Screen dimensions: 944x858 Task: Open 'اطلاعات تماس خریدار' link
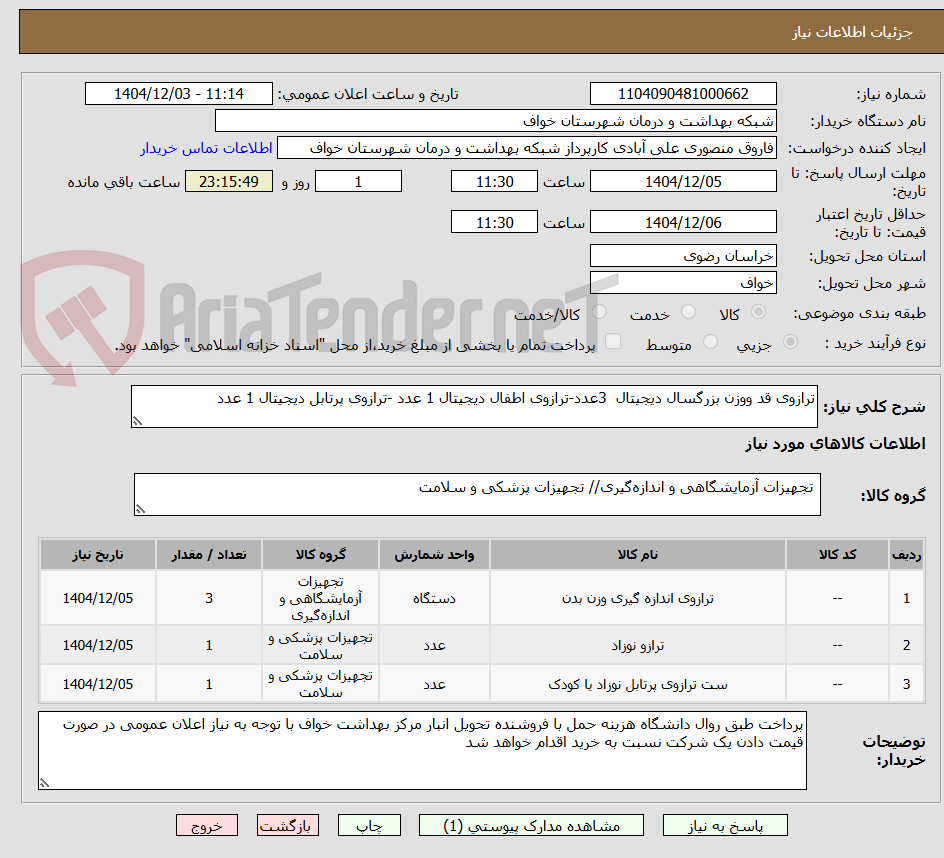(206, 148)
